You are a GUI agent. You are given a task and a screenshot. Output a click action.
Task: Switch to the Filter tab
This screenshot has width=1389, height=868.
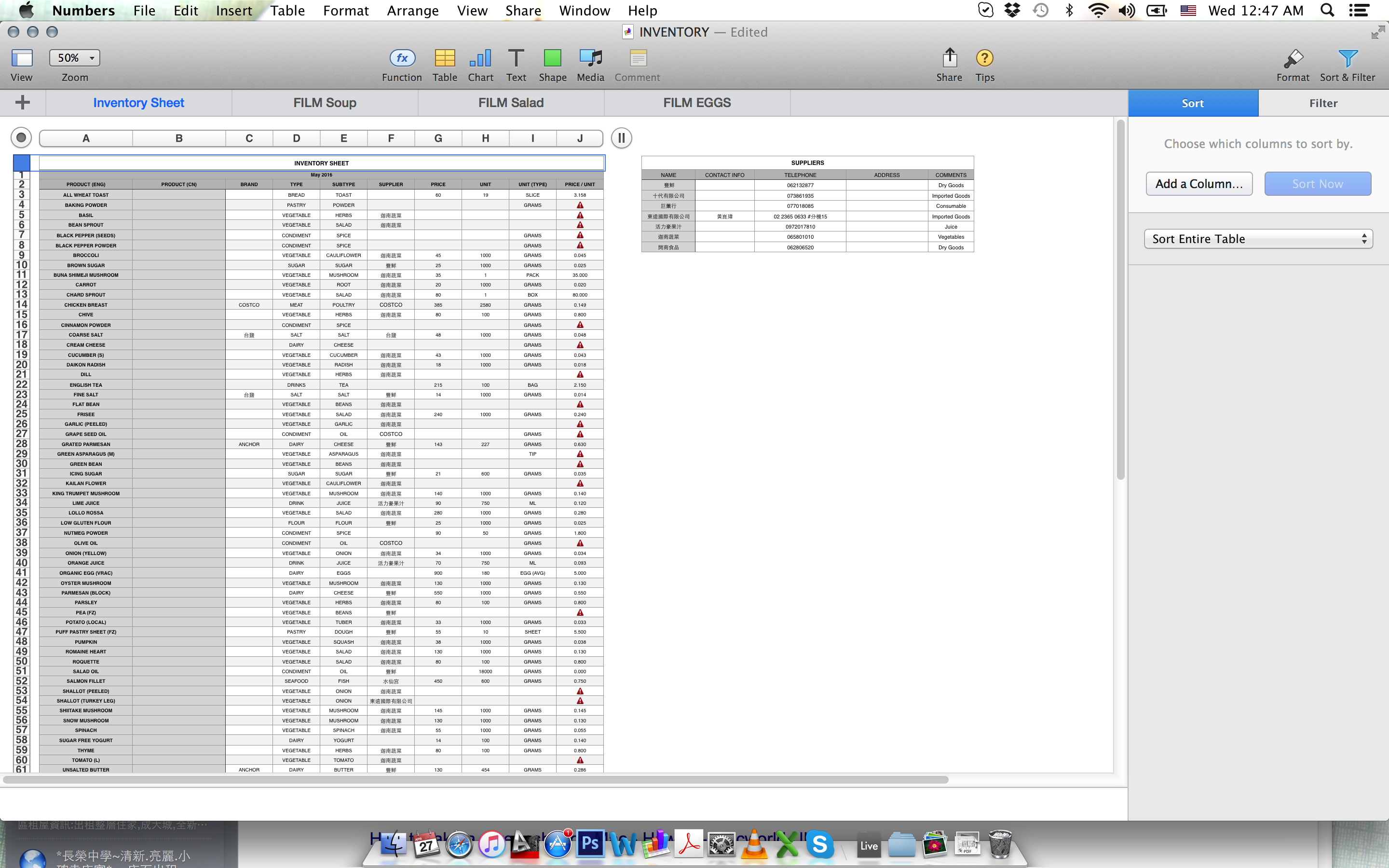[1323, 103]
